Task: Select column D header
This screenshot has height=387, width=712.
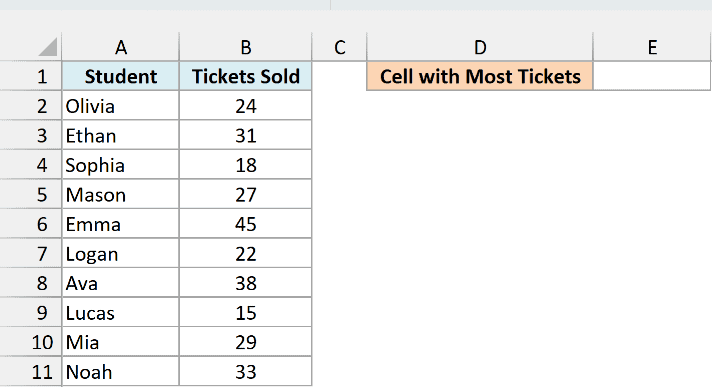Action: [x=480, y=47]
